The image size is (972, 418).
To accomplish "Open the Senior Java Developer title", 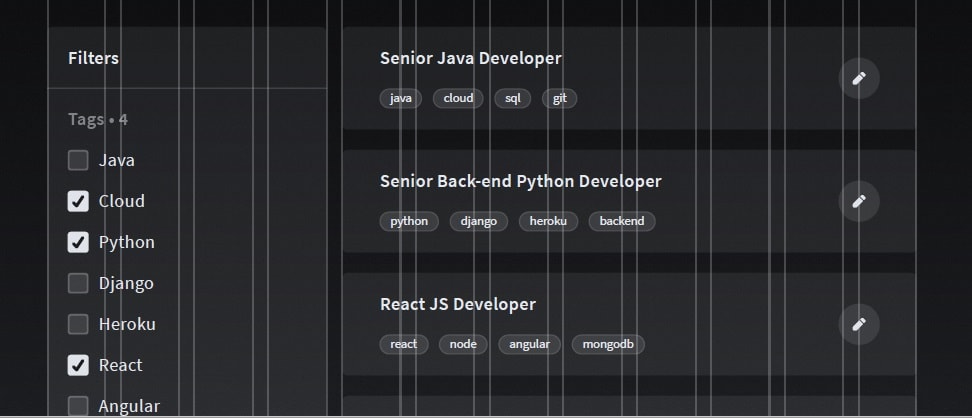I will pyautogui.click(x=471, y=58).
